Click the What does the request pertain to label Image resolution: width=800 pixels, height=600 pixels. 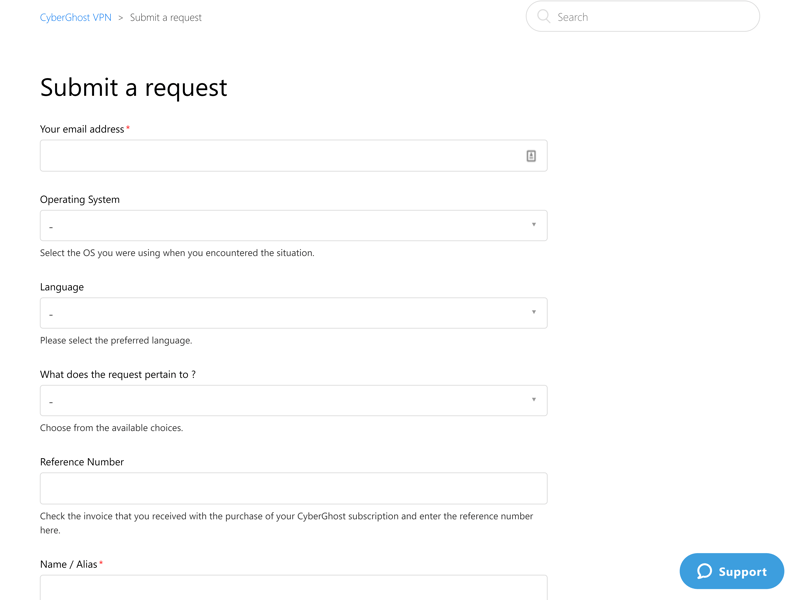[x=118, y=374]
